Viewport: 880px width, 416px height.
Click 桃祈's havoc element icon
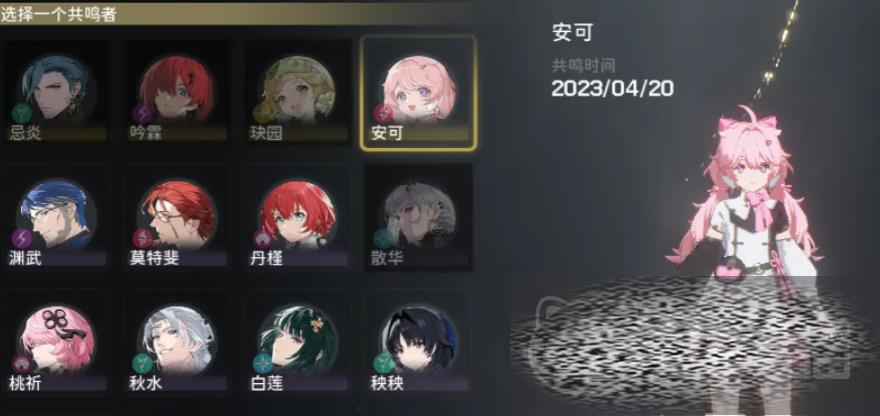point(21,364)
